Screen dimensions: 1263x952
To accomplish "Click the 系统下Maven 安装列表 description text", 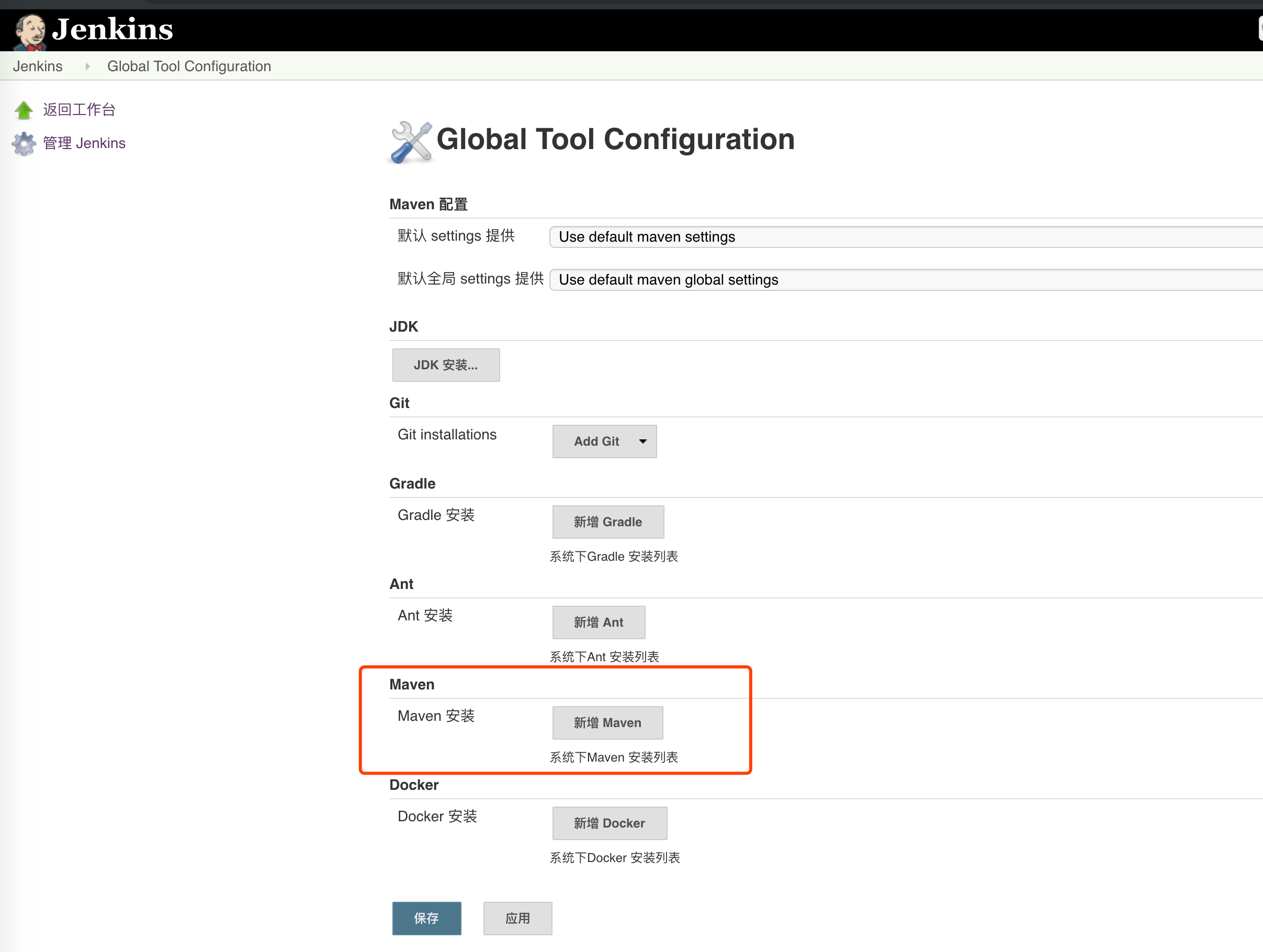I will [614, 757].
